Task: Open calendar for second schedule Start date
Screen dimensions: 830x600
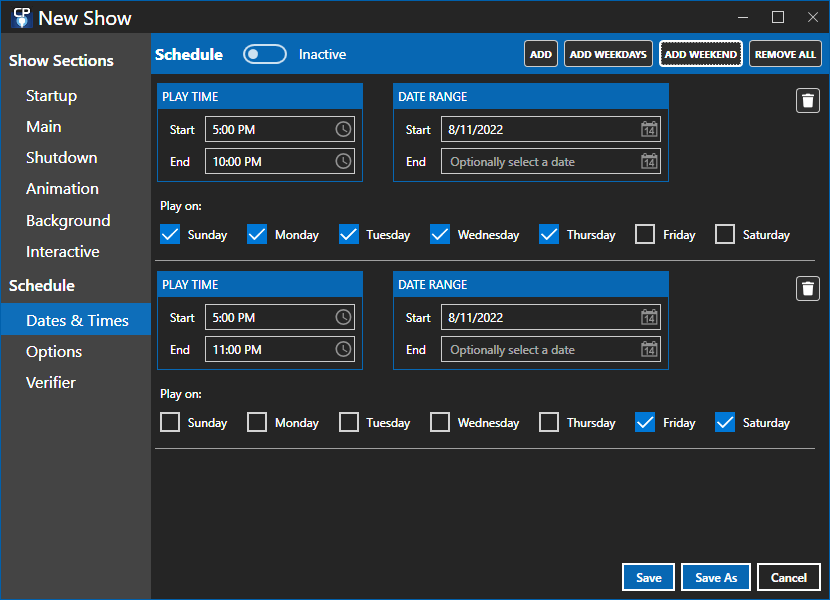Action: click(649, 317)
